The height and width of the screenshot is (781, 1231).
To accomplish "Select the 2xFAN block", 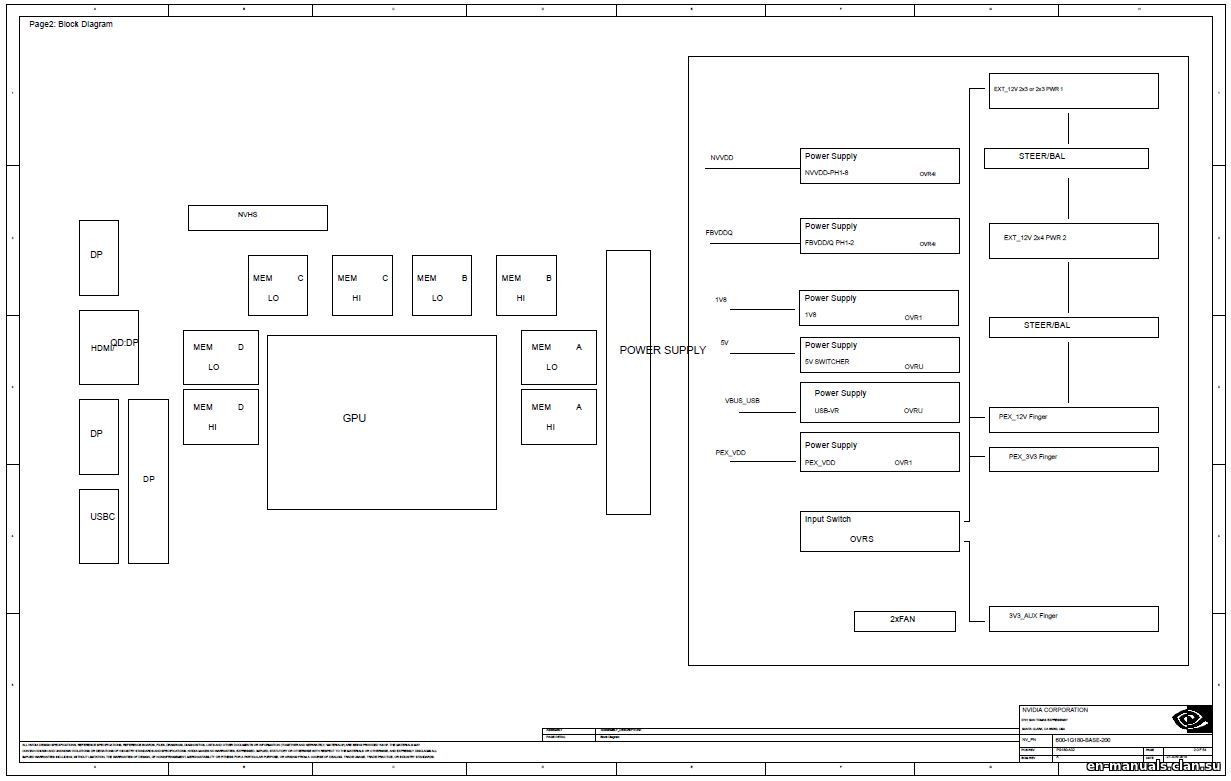I will tap(903, 620).
